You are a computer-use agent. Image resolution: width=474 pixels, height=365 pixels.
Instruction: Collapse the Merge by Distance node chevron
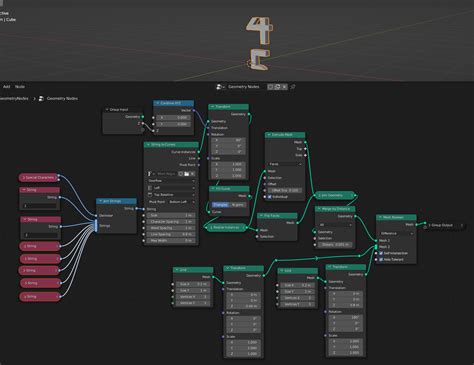tap(319, 209)
